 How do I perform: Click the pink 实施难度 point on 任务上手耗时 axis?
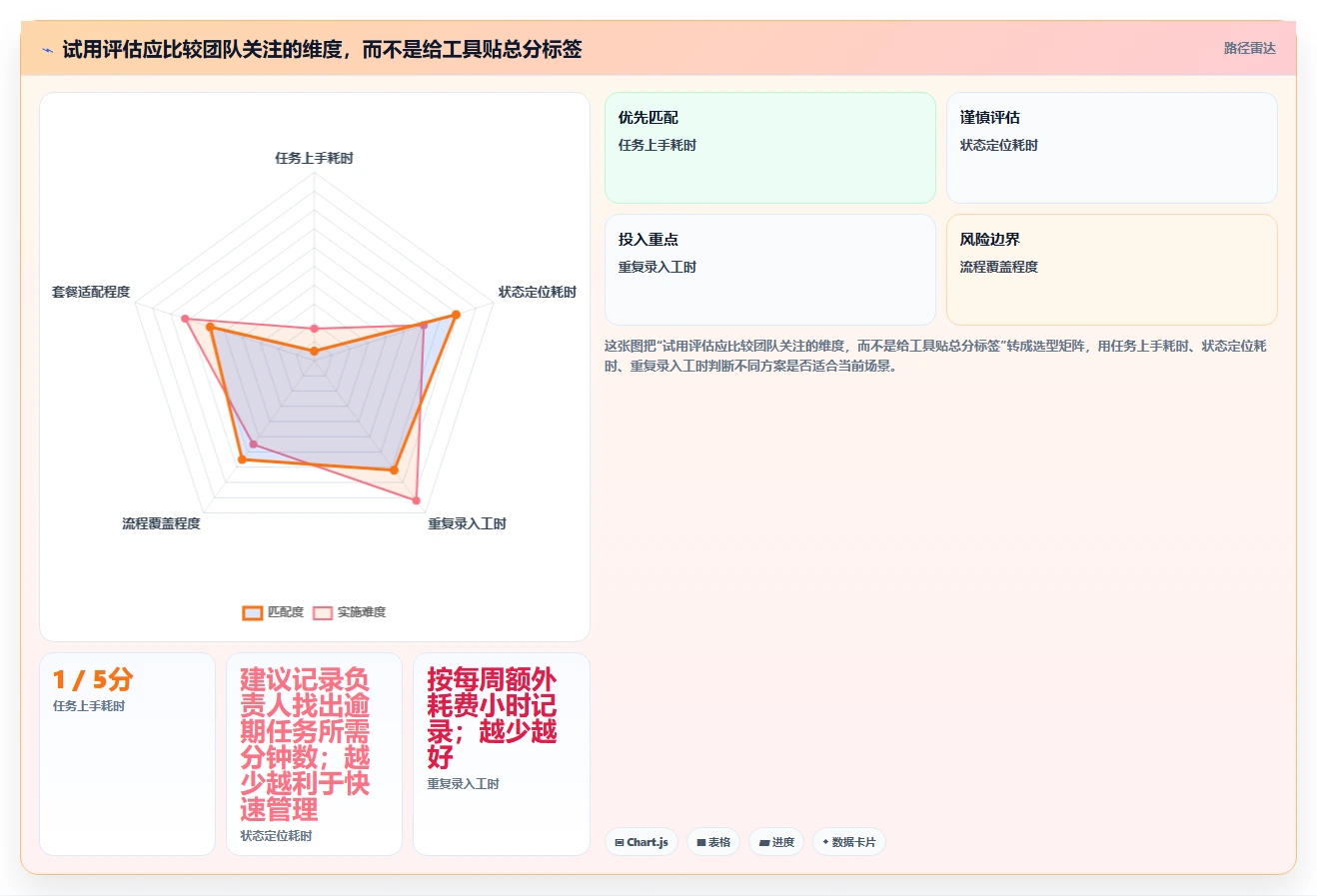tap(315, 328)
